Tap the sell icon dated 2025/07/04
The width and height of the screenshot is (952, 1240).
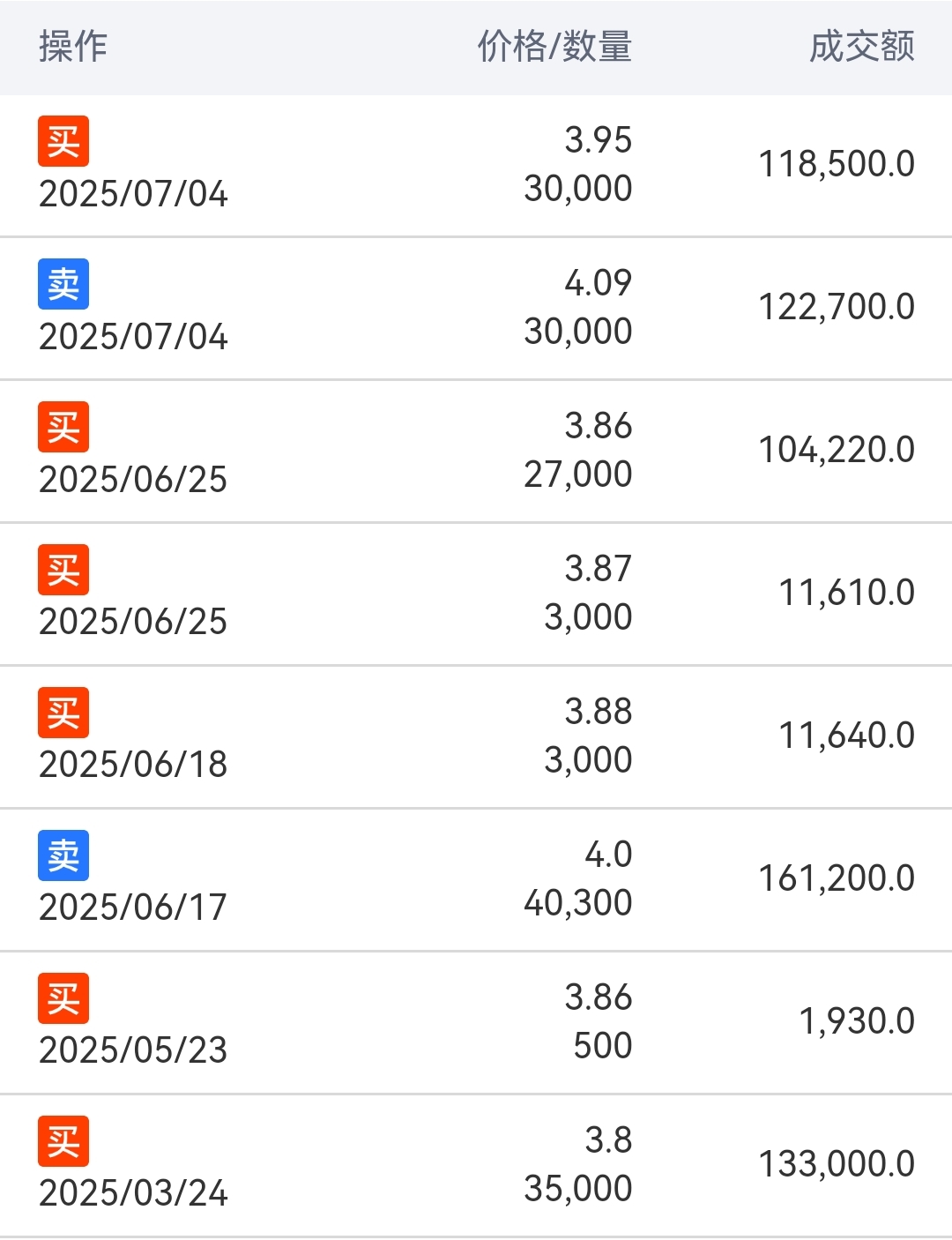(63, 284)
